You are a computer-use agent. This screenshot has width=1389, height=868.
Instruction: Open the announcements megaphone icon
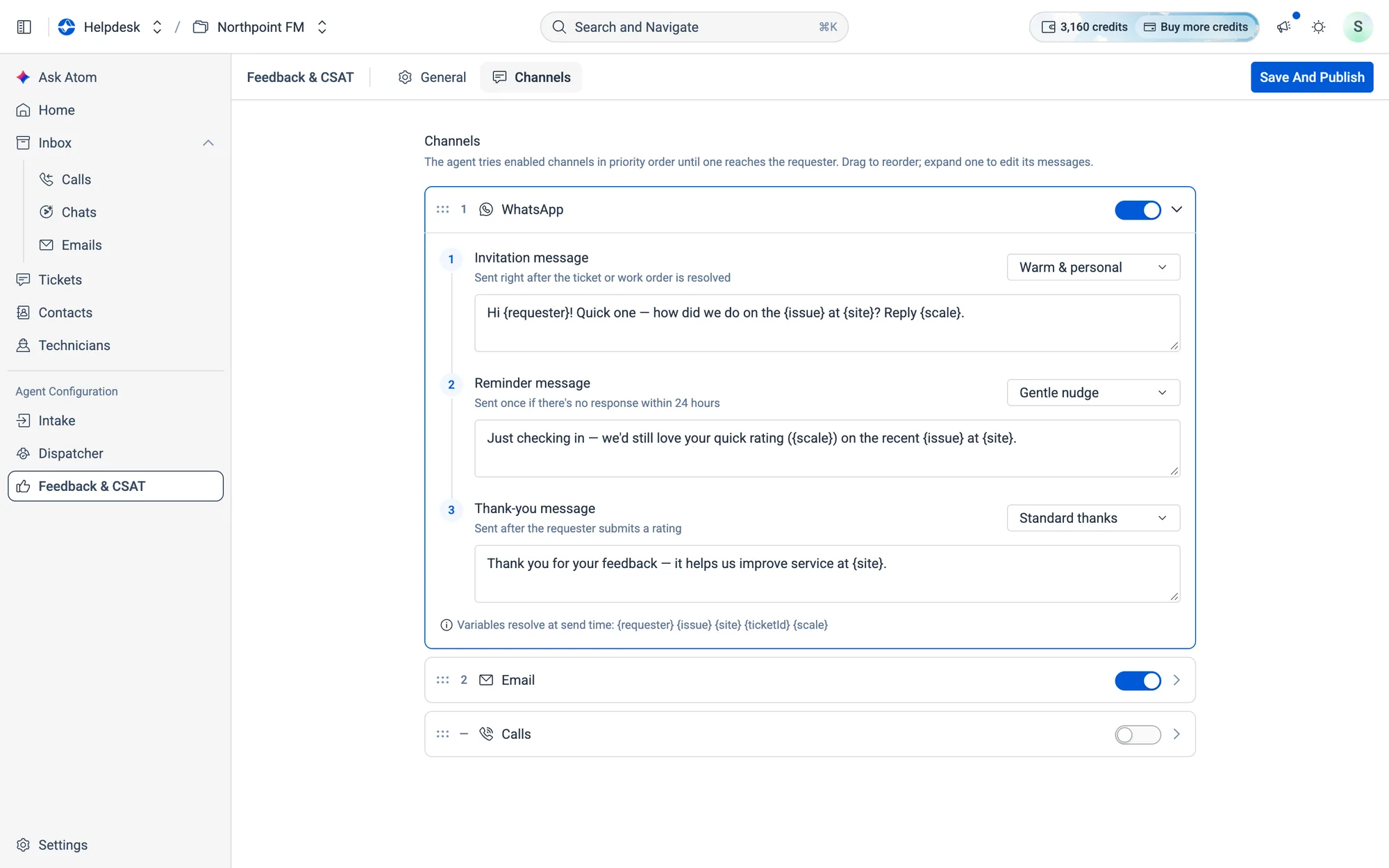[x=1283, y=27]
